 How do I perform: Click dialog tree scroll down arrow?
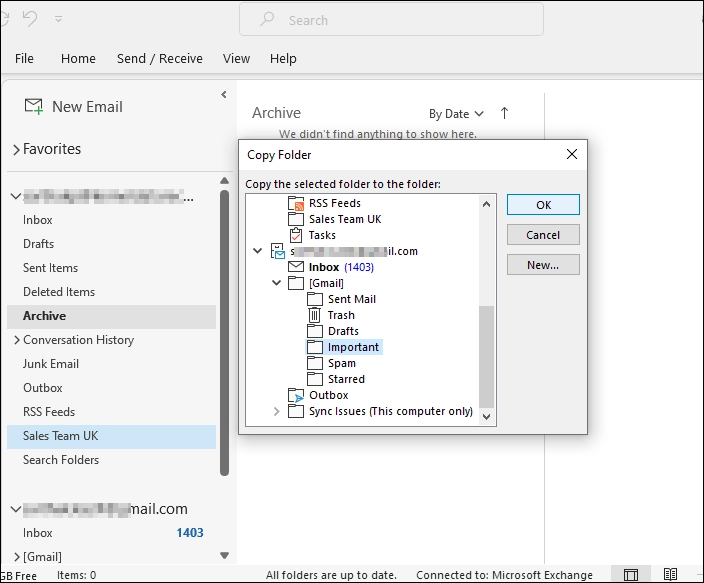486,416
